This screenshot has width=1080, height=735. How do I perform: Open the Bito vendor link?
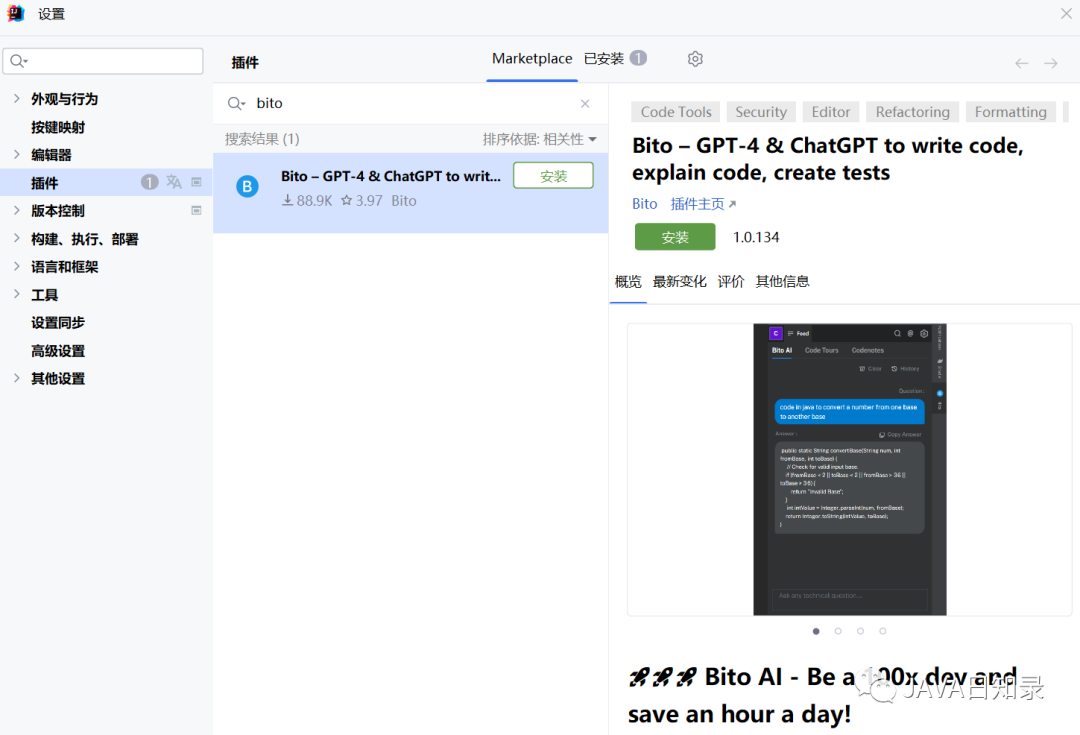645,204
